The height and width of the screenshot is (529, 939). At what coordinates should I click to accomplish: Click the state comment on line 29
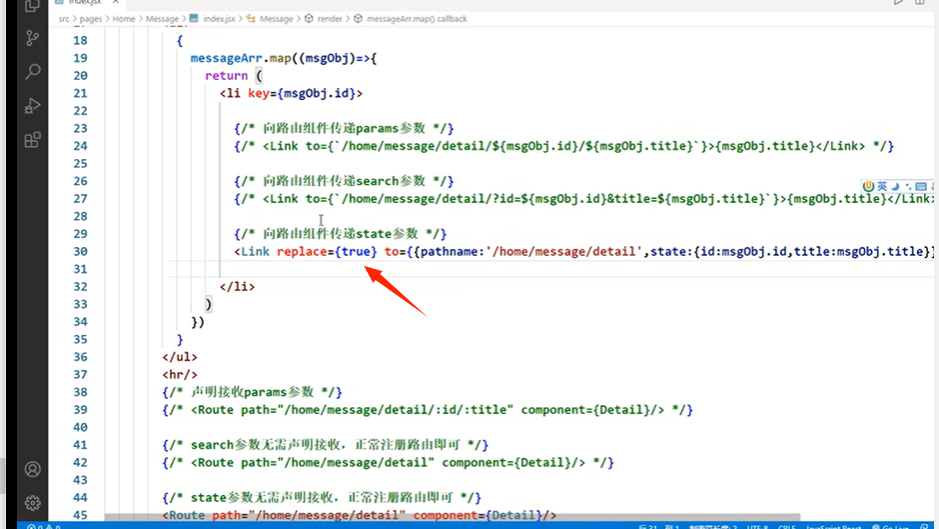(x=340, y=234)
